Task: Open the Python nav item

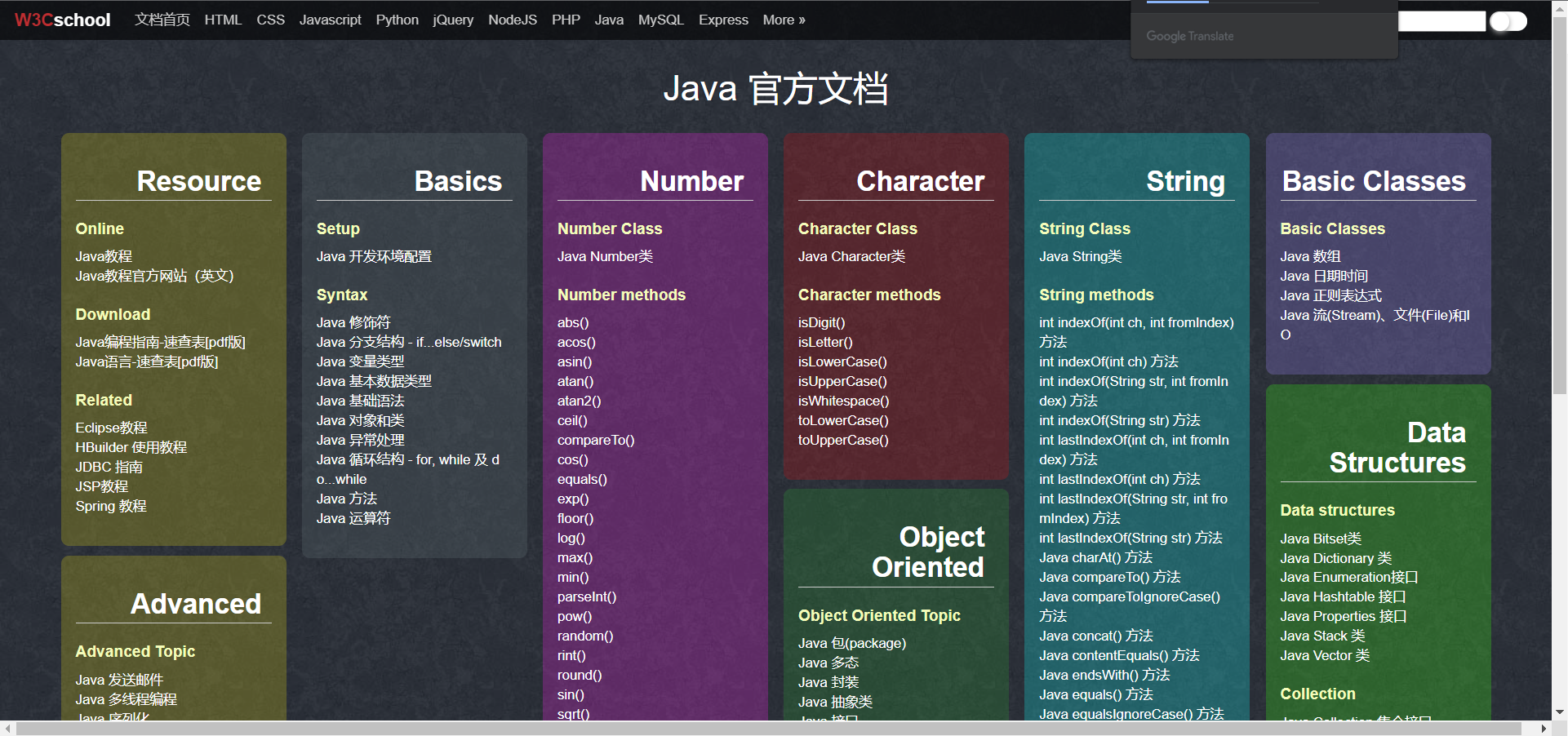Action: [397, 20]
